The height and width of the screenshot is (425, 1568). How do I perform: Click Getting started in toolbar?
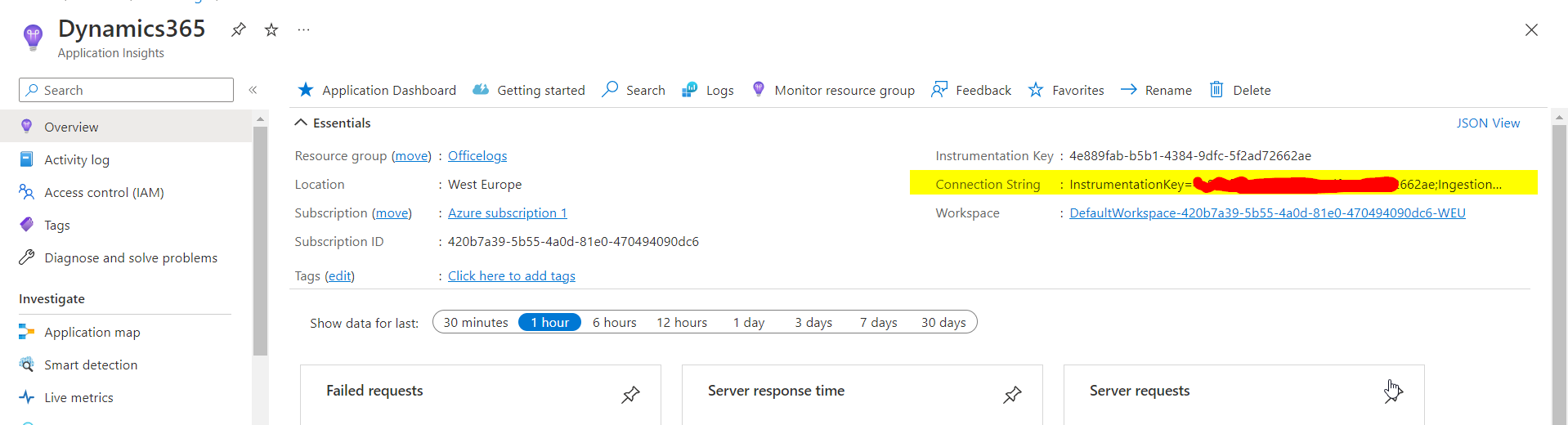[529, 90]
